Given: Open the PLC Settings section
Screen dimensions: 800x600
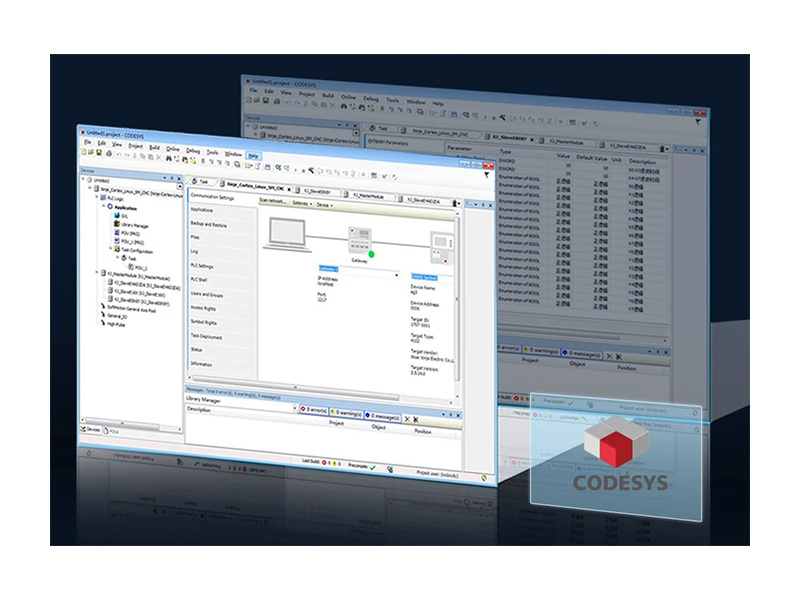Looking at the screenshot, I should coord(202,266).
